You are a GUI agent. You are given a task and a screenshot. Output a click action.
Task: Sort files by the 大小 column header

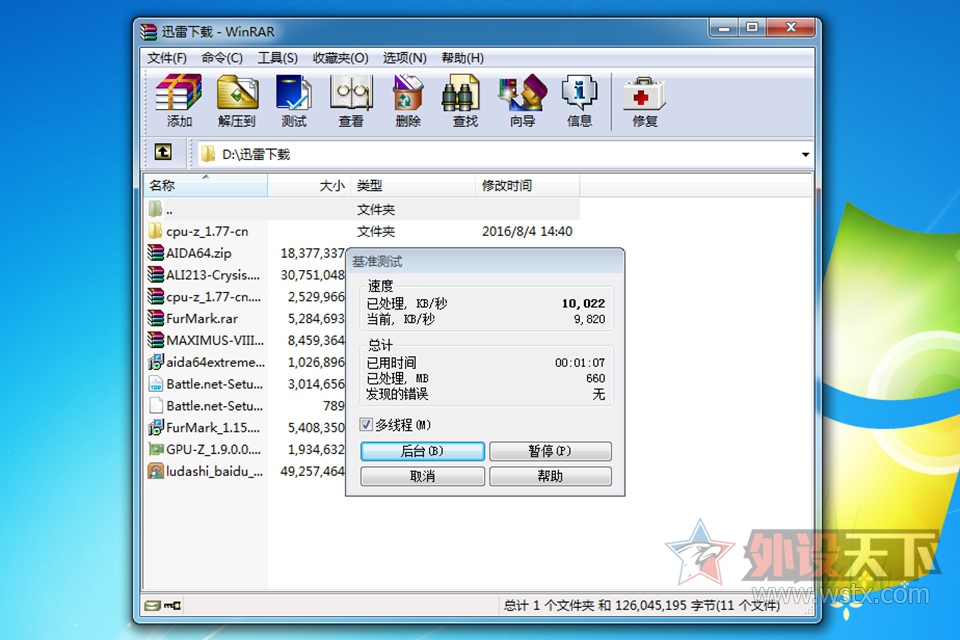[309, 186]
